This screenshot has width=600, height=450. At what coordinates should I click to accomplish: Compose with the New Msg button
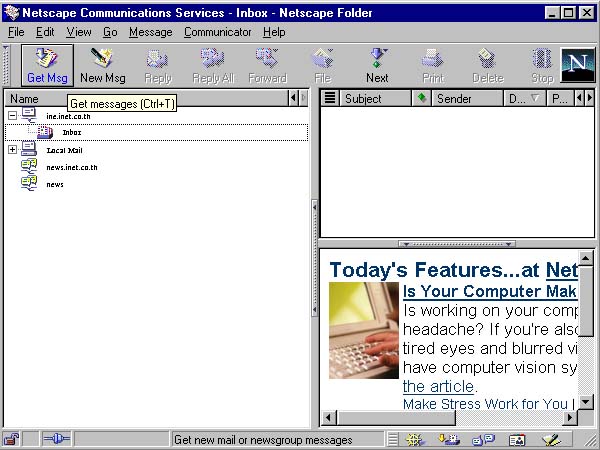[x=103, y=65]
